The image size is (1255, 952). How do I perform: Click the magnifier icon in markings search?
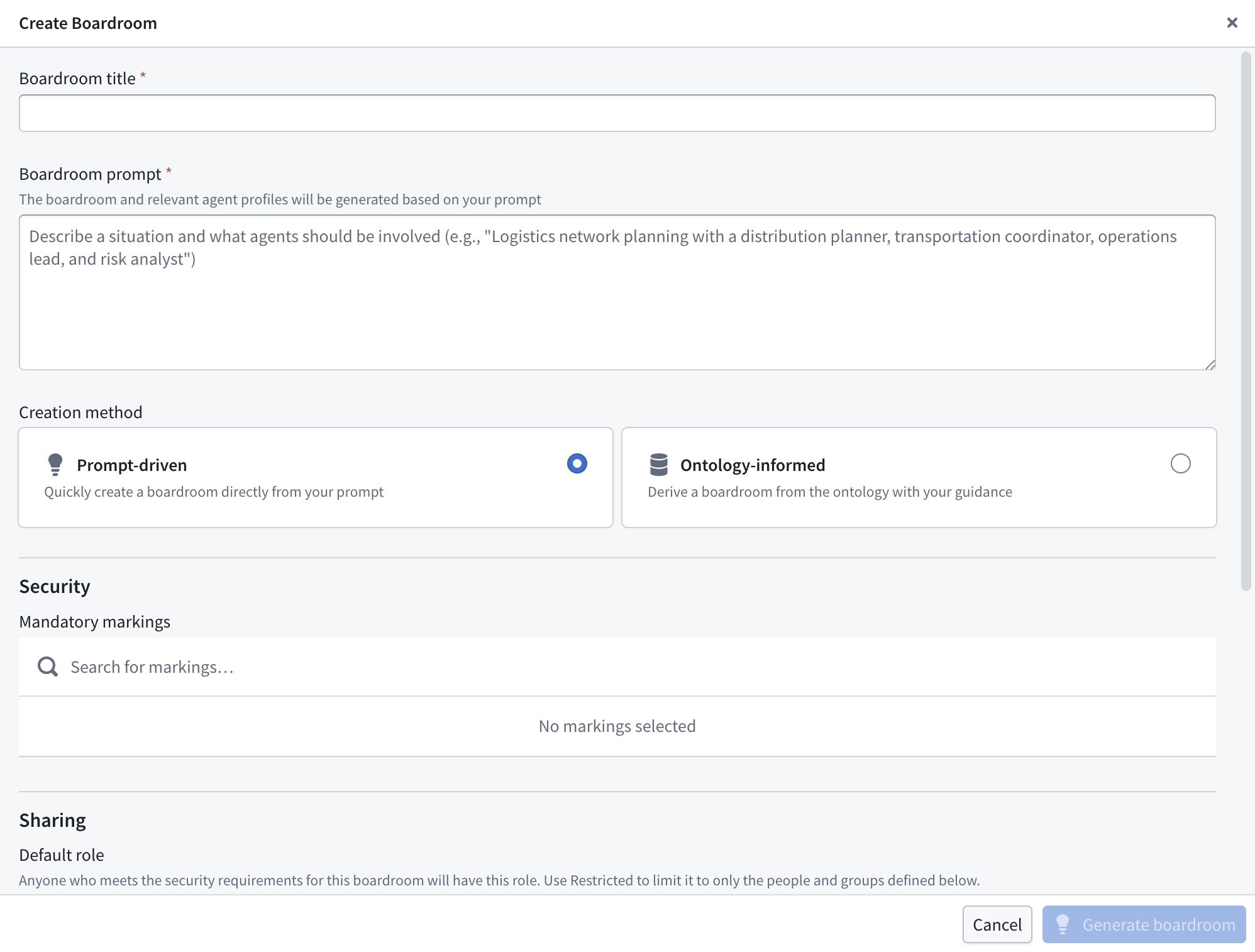click(x=48, y=667)
